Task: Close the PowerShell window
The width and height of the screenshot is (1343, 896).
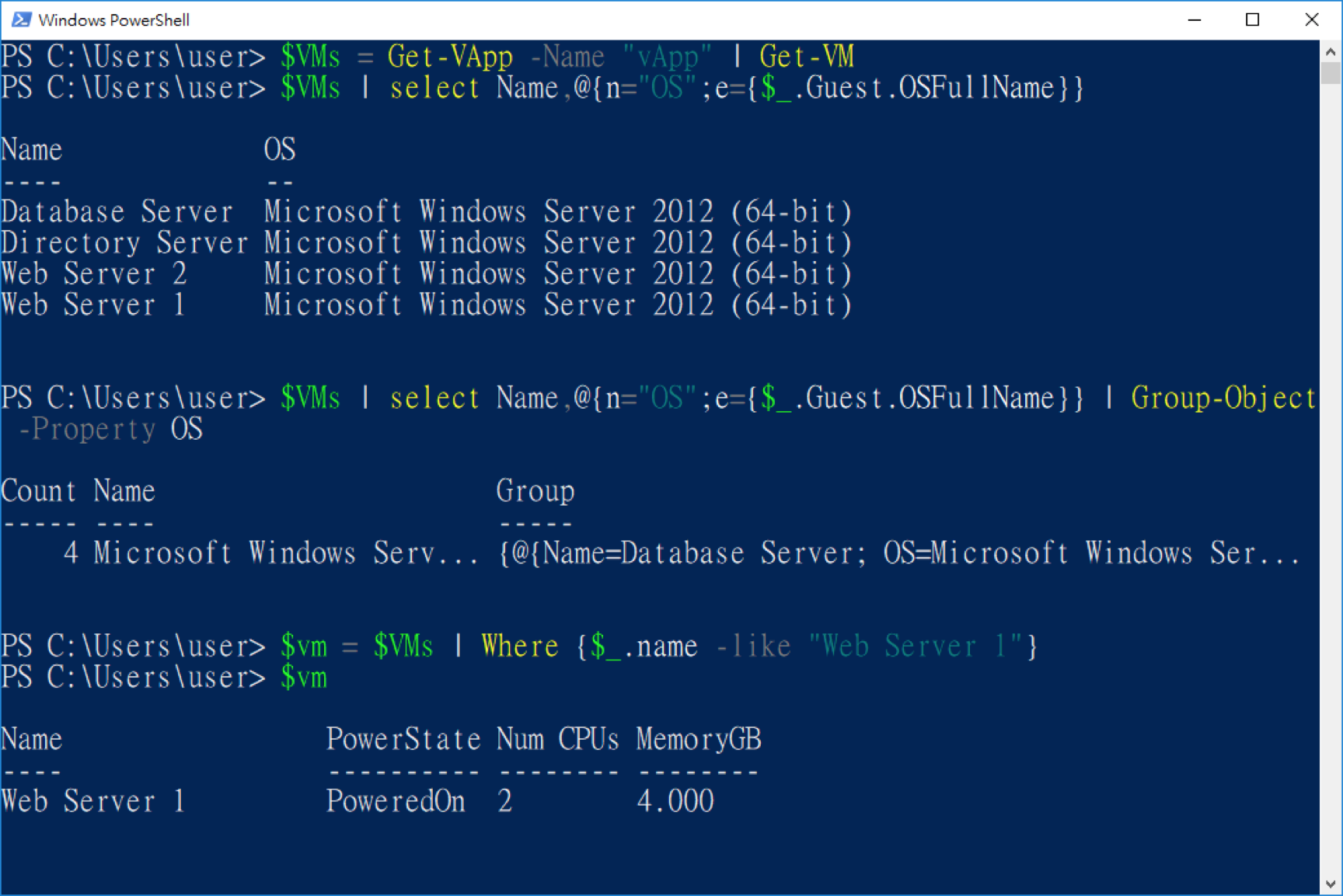Action: click(x=1312, y=19)
